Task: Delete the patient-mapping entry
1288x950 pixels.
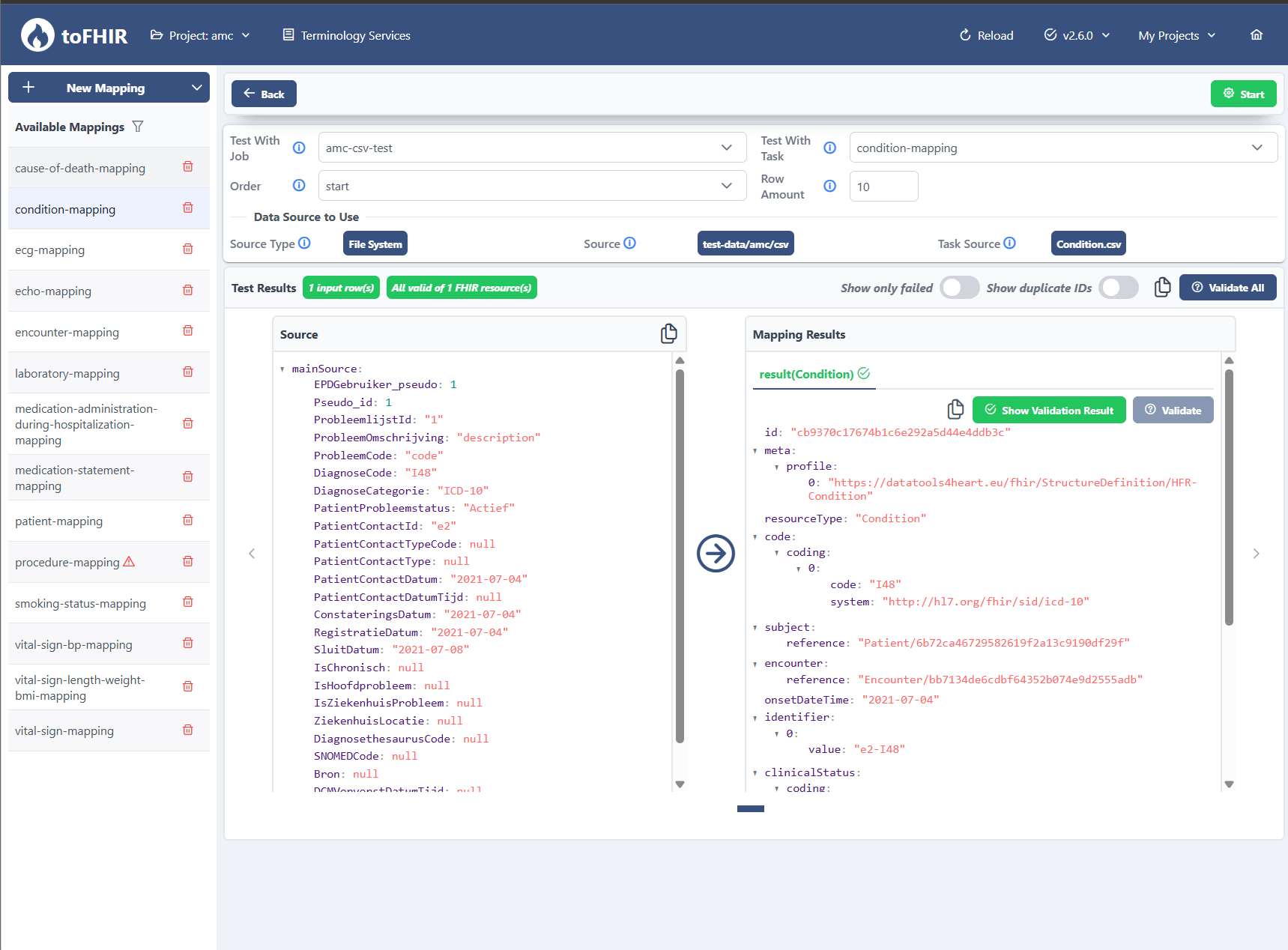Action: pos(188,521)
